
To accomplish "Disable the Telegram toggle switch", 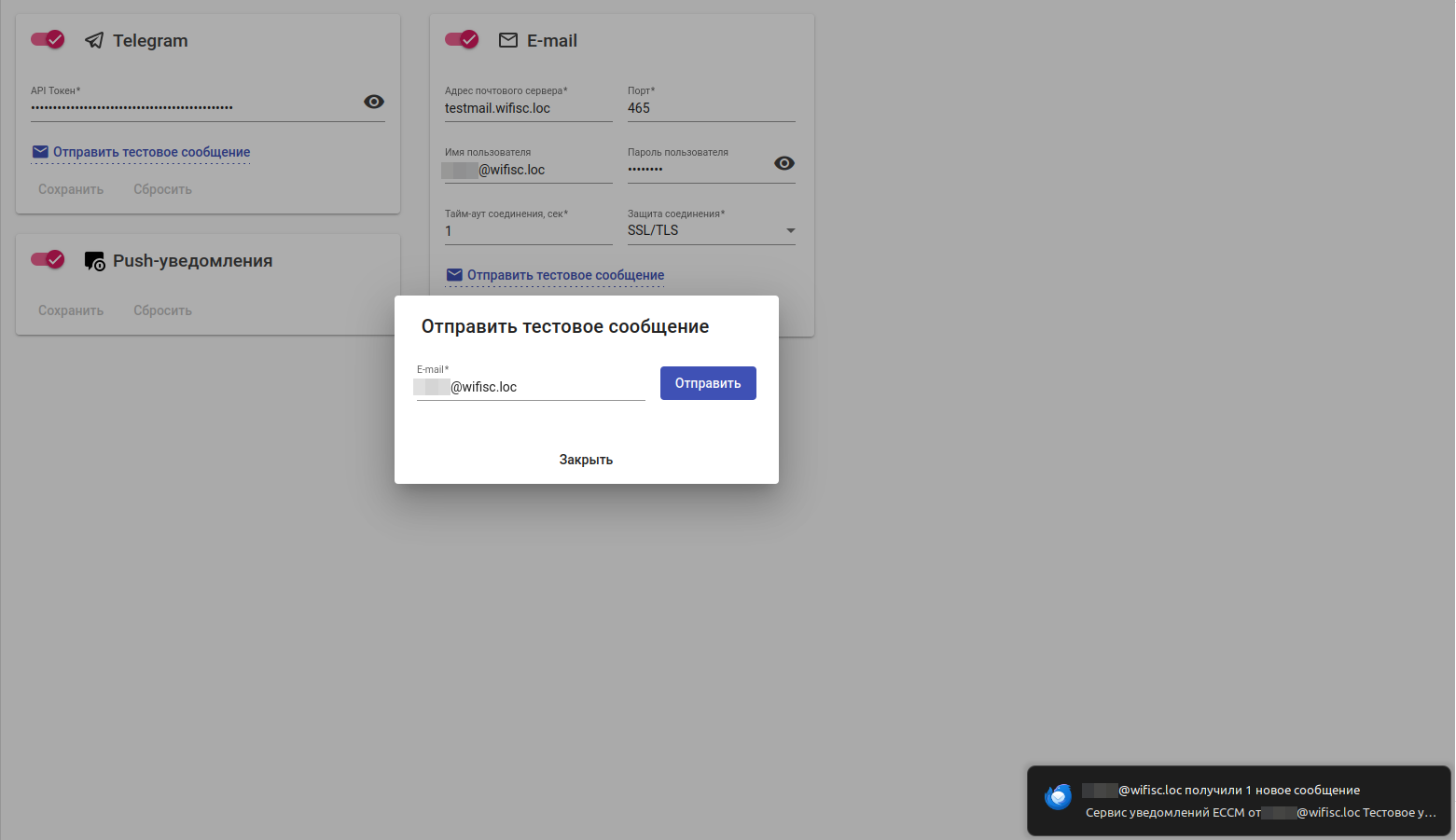I will (x=48, y=39).
